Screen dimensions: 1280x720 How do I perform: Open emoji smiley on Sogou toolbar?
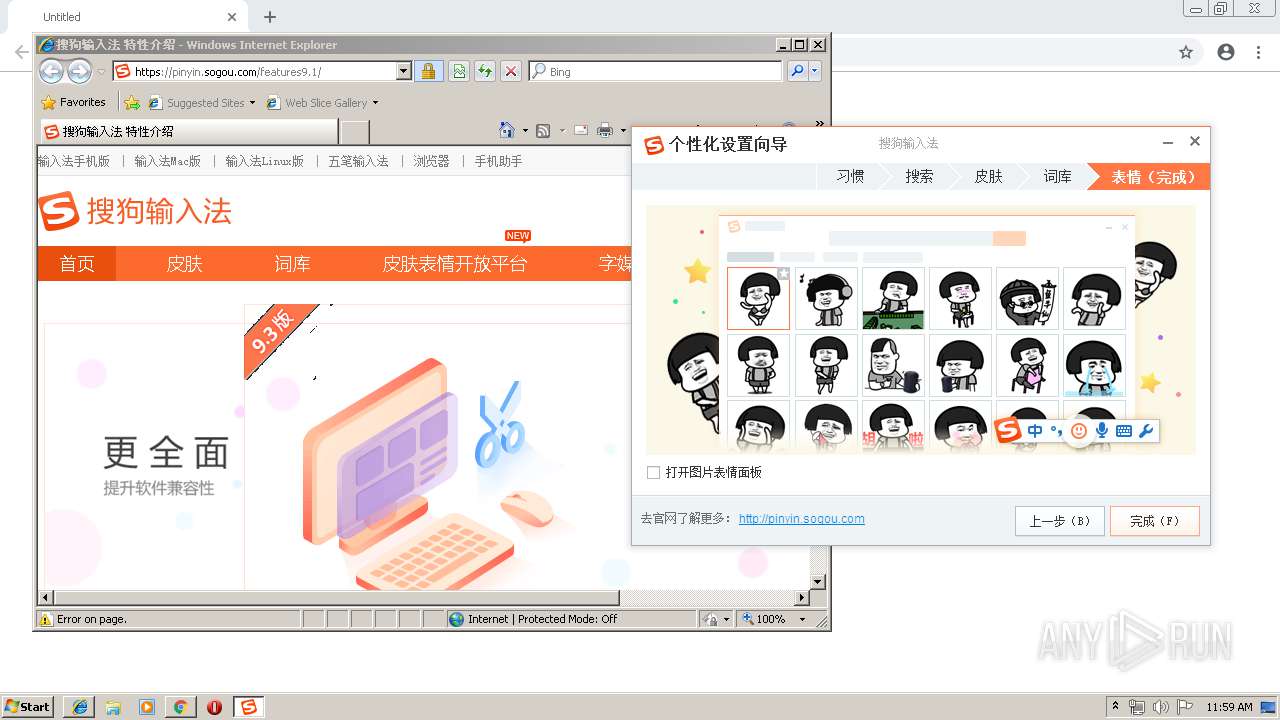[1079, 431]
